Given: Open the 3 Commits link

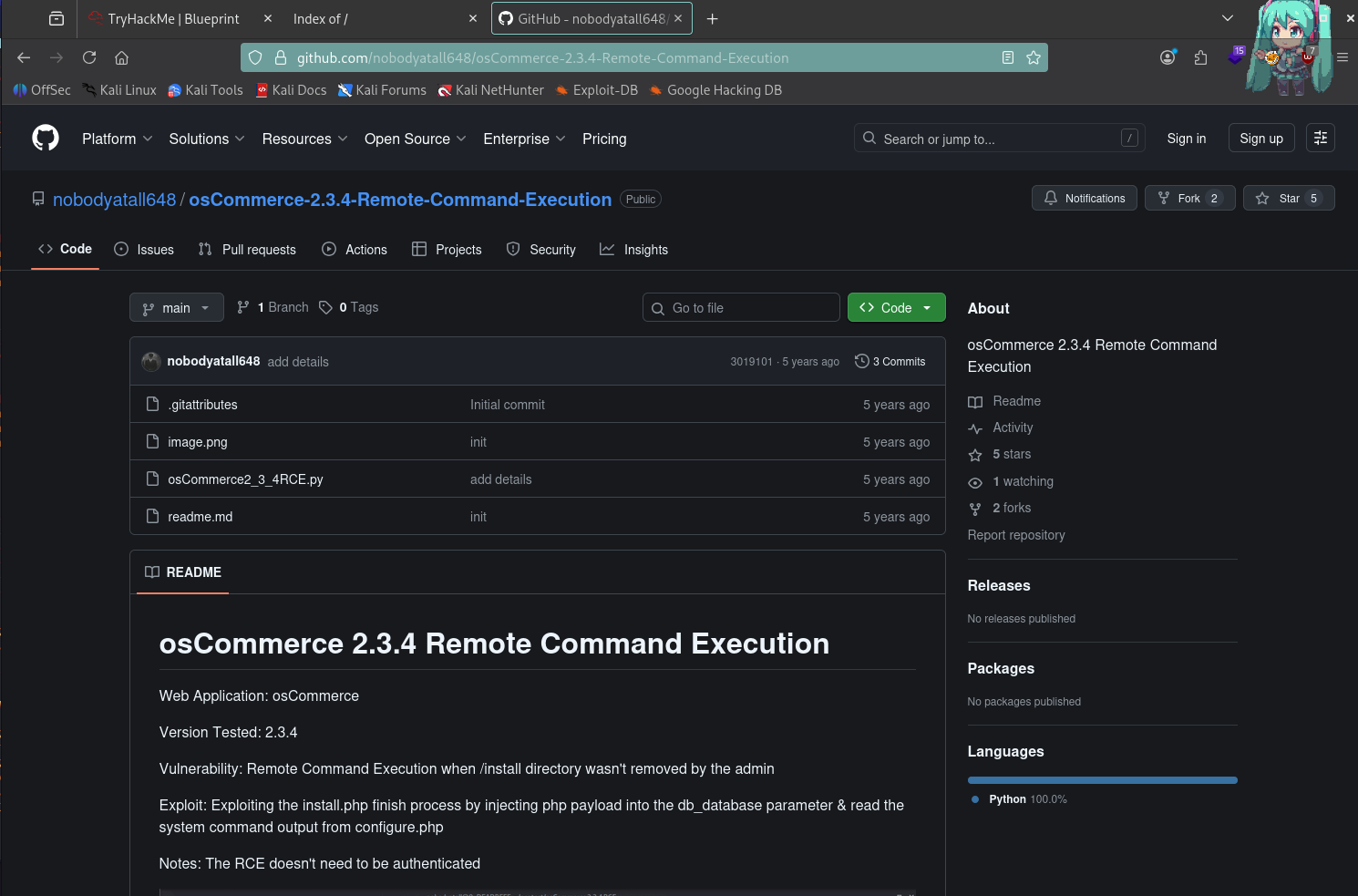Looking at the screenshot, I should coord(890,361).
